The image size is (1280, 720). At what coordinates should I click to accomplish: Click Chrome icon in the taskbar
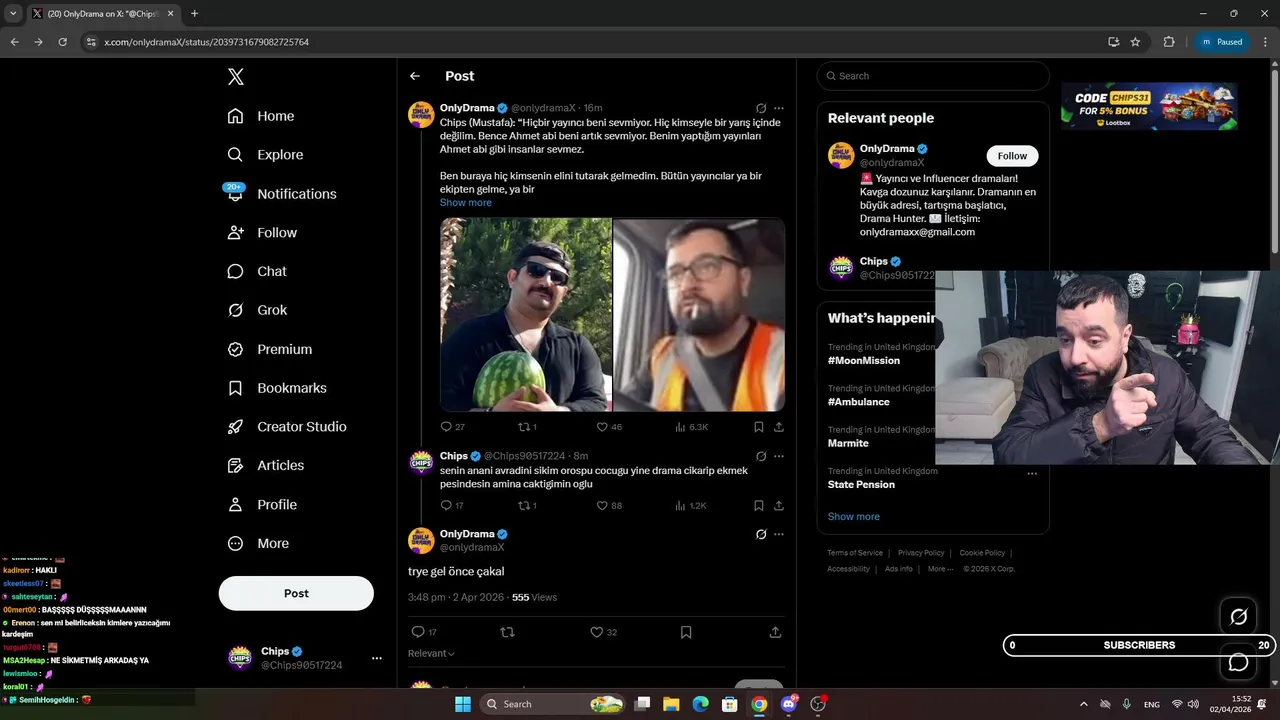pos(759,704)
